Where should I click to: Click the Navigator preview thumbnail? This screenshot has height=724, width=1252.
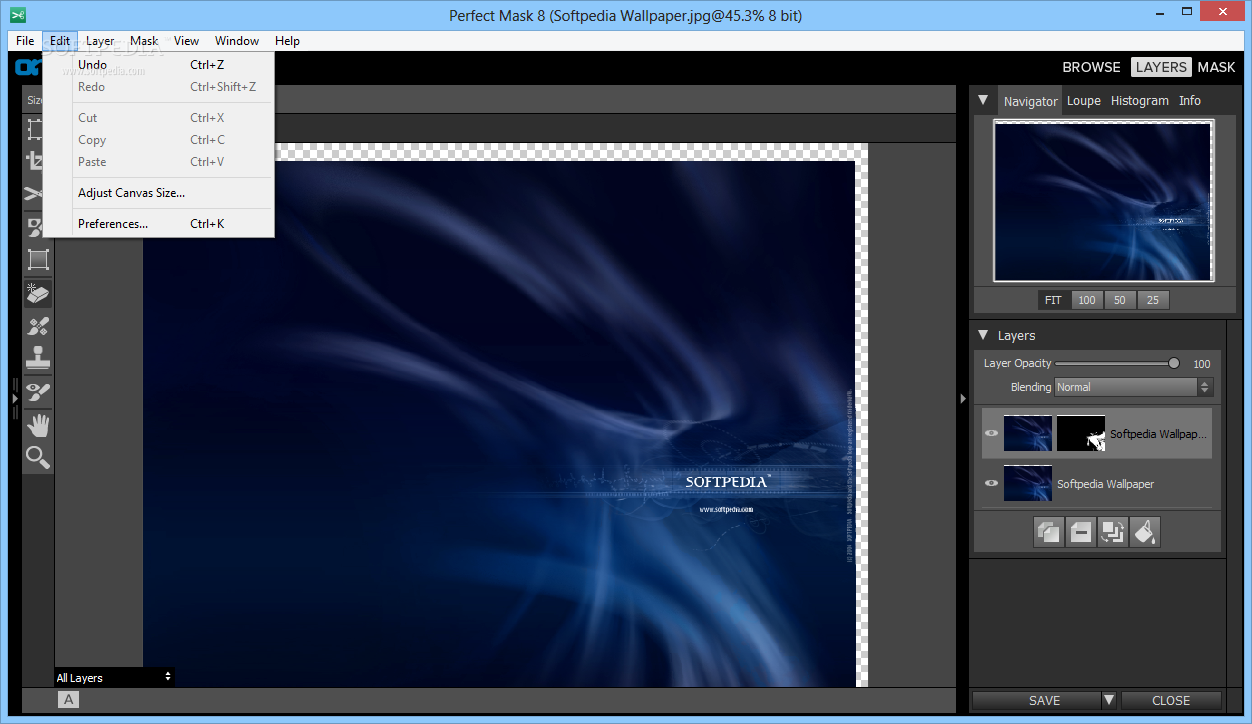click(1103, 201)
